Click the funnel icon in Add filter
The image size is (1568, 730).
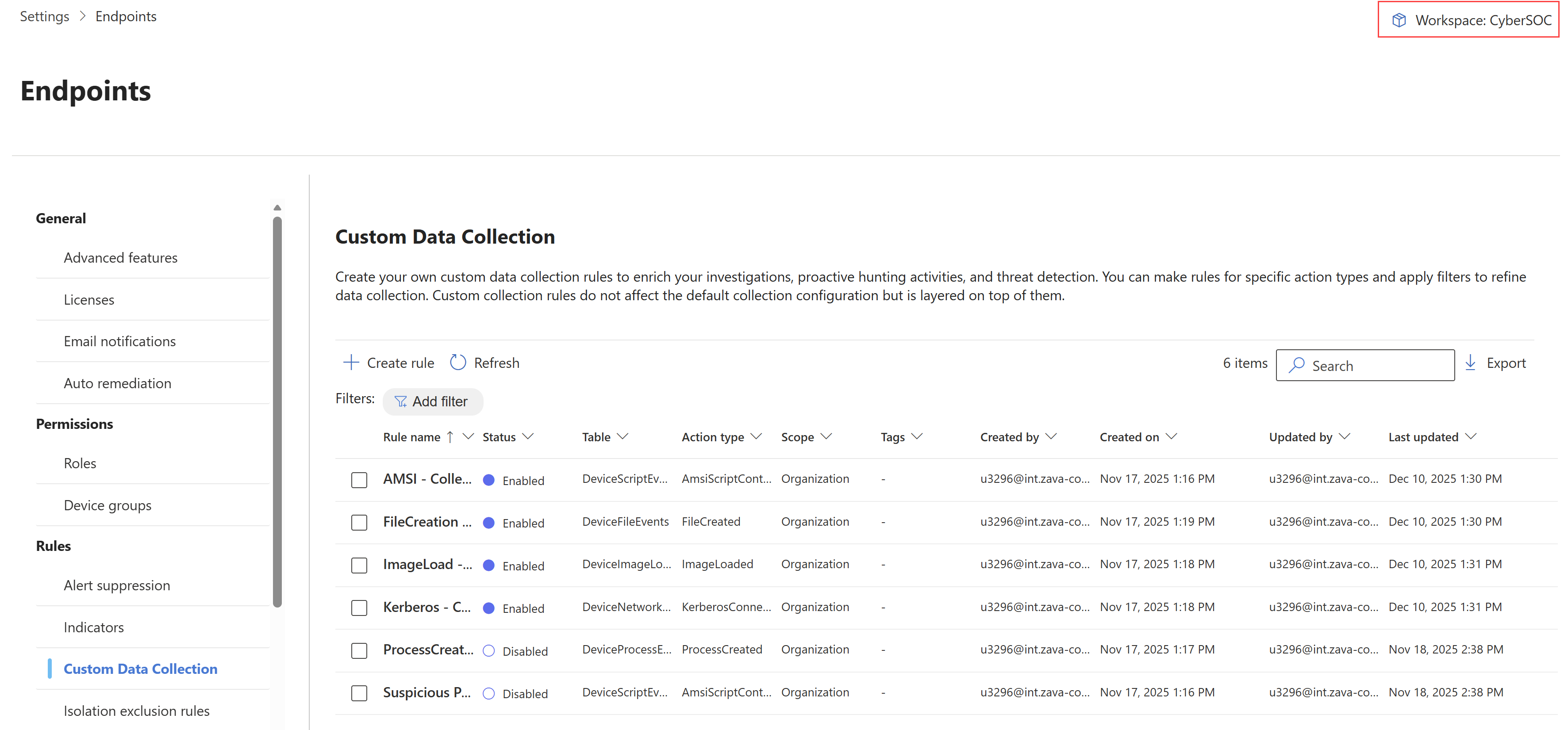coord(400,401)
